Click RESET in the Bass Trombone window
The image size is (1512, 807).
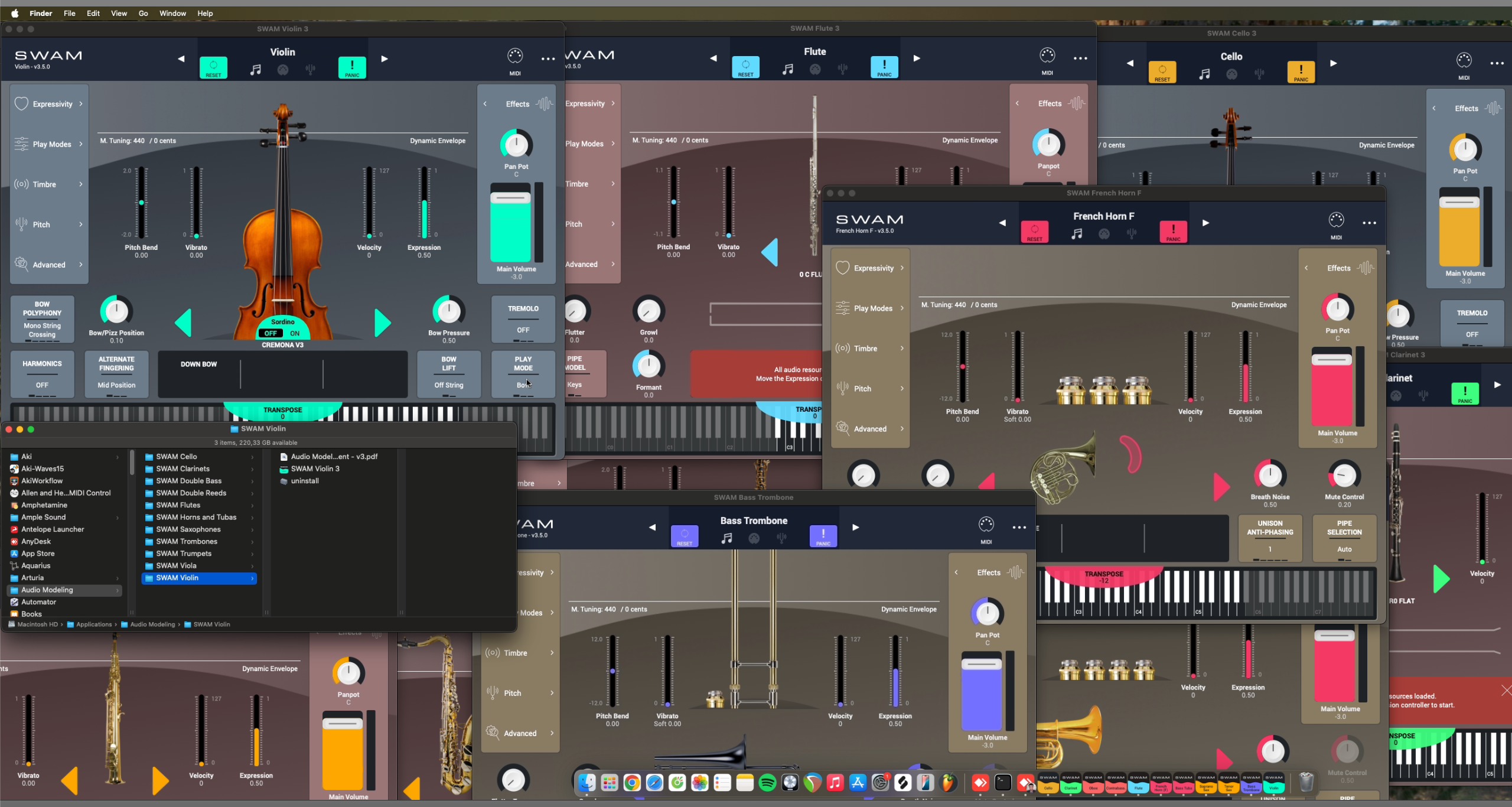(685, 536)
